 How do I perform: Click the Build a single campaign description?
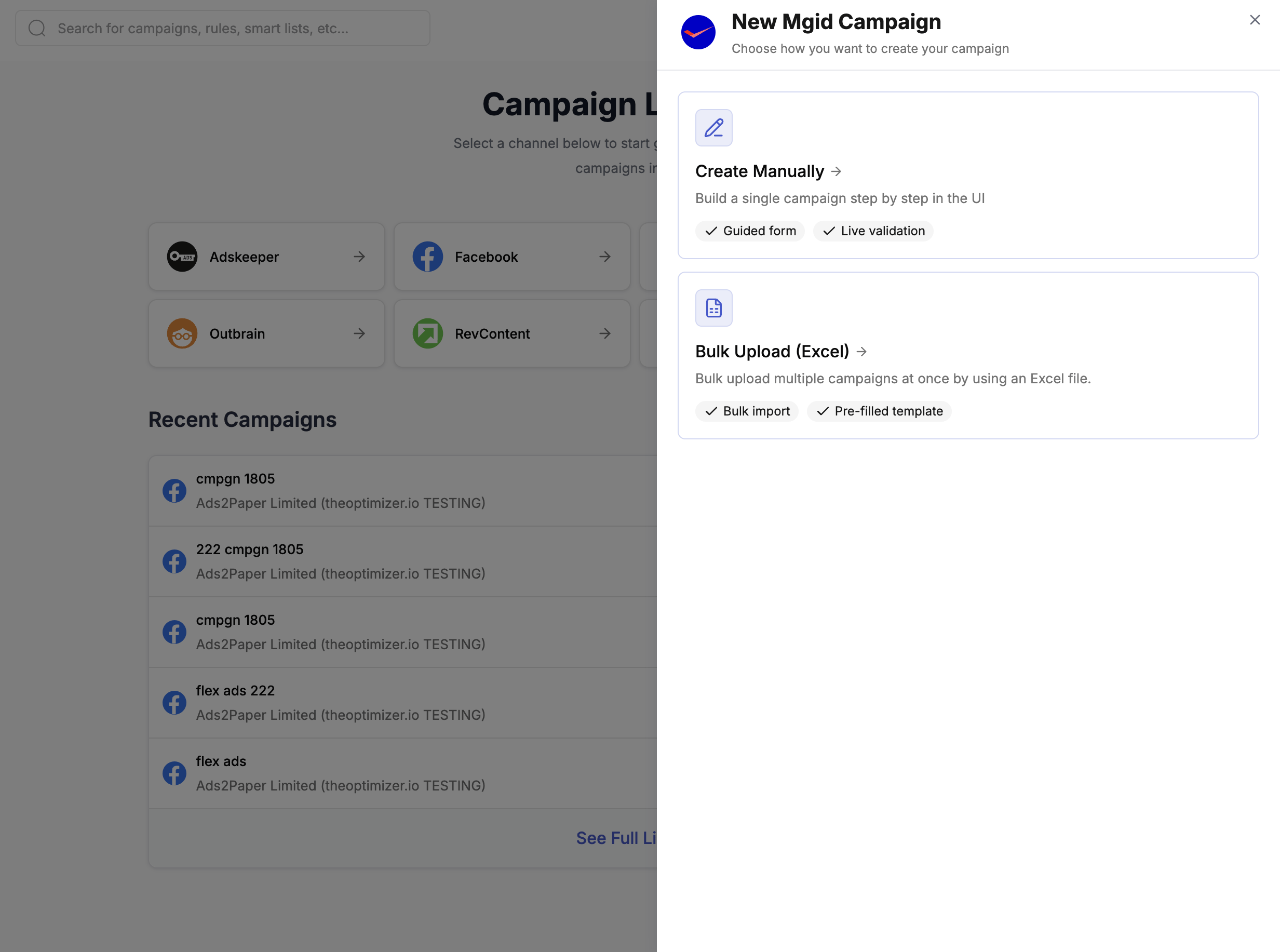coord(840,199)
